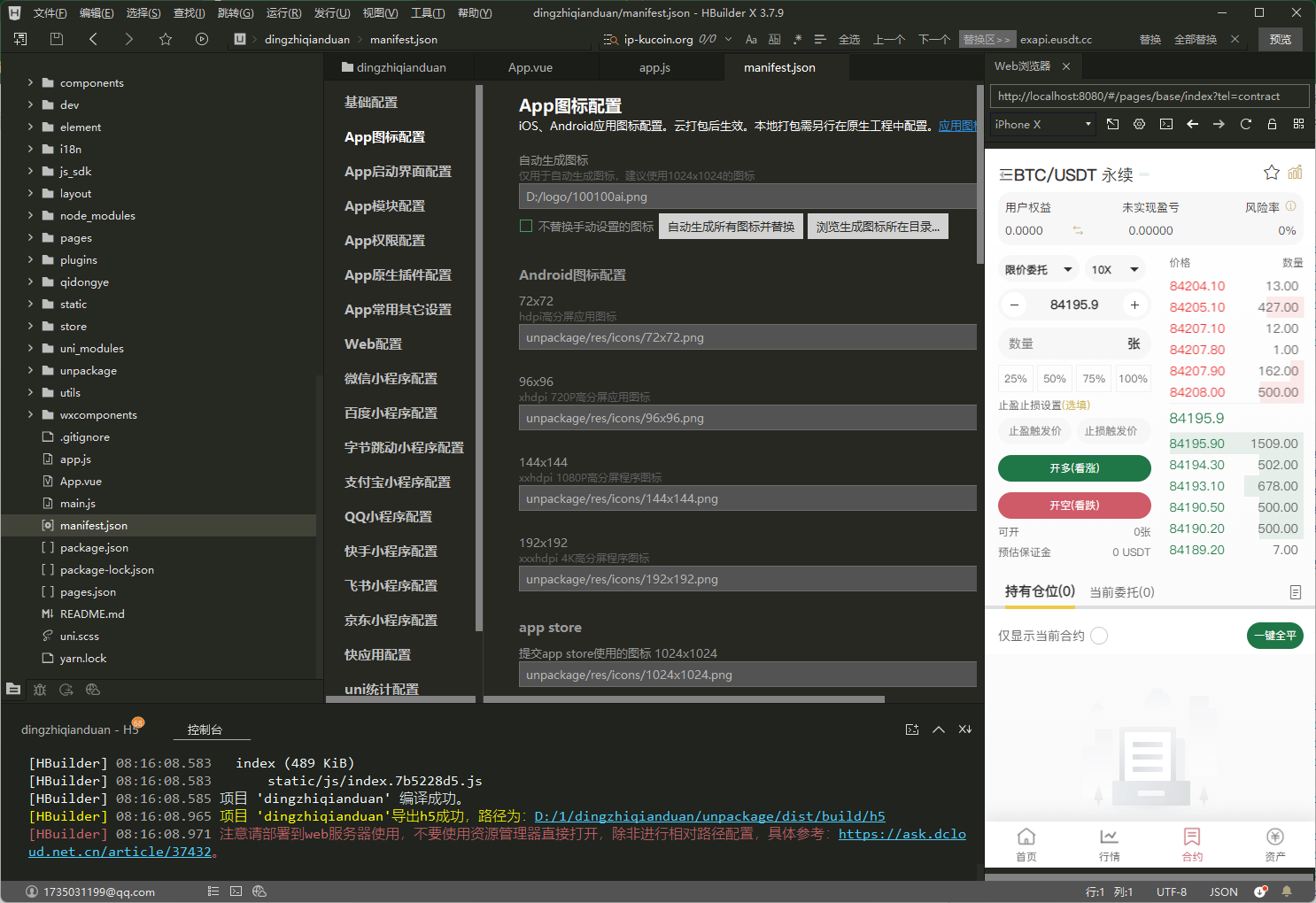Click the lock icon in browser toolbar
The image size is (1316, 903).
[x=1273, y=124]
